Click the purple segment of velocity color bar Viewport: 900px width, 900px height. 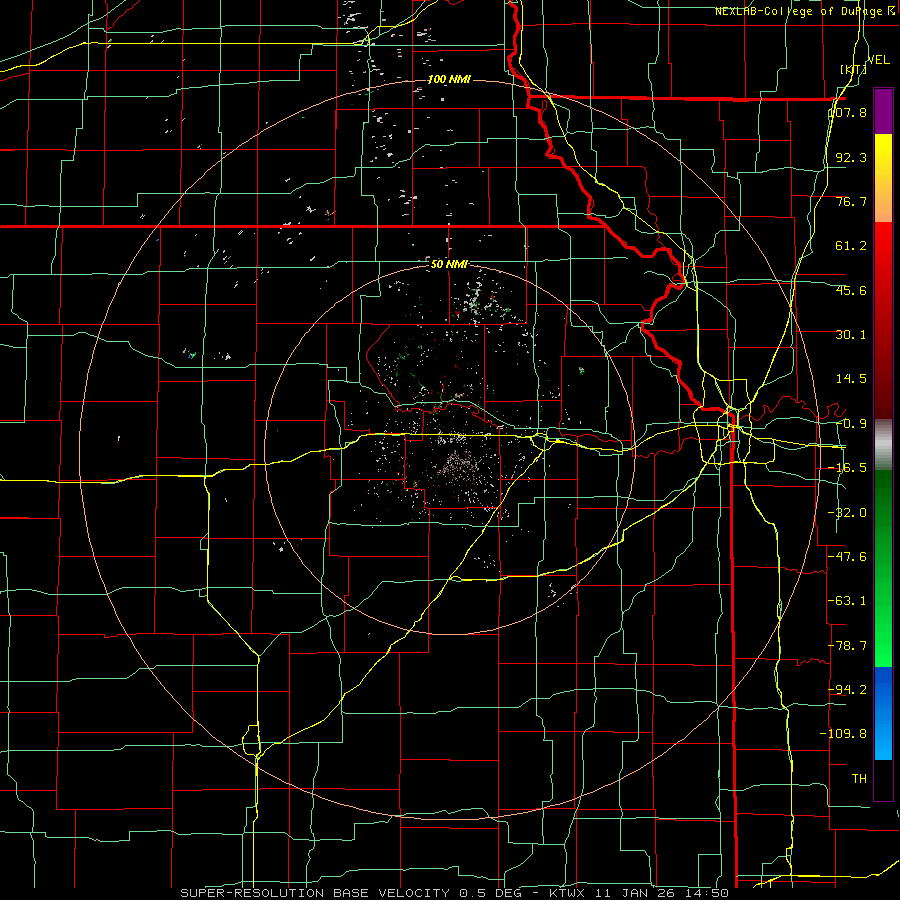point(883,111)
